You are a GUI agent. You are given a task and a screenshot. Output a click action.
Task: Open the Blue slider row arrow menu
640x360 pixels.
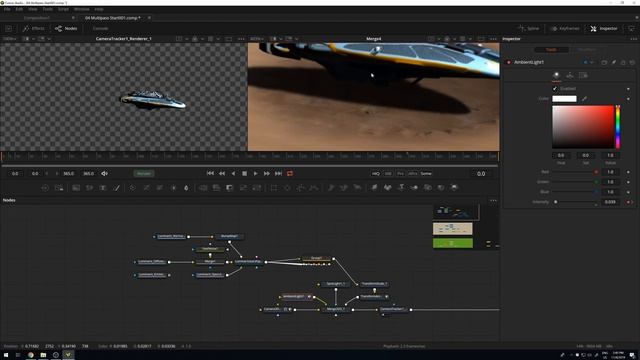628,192
